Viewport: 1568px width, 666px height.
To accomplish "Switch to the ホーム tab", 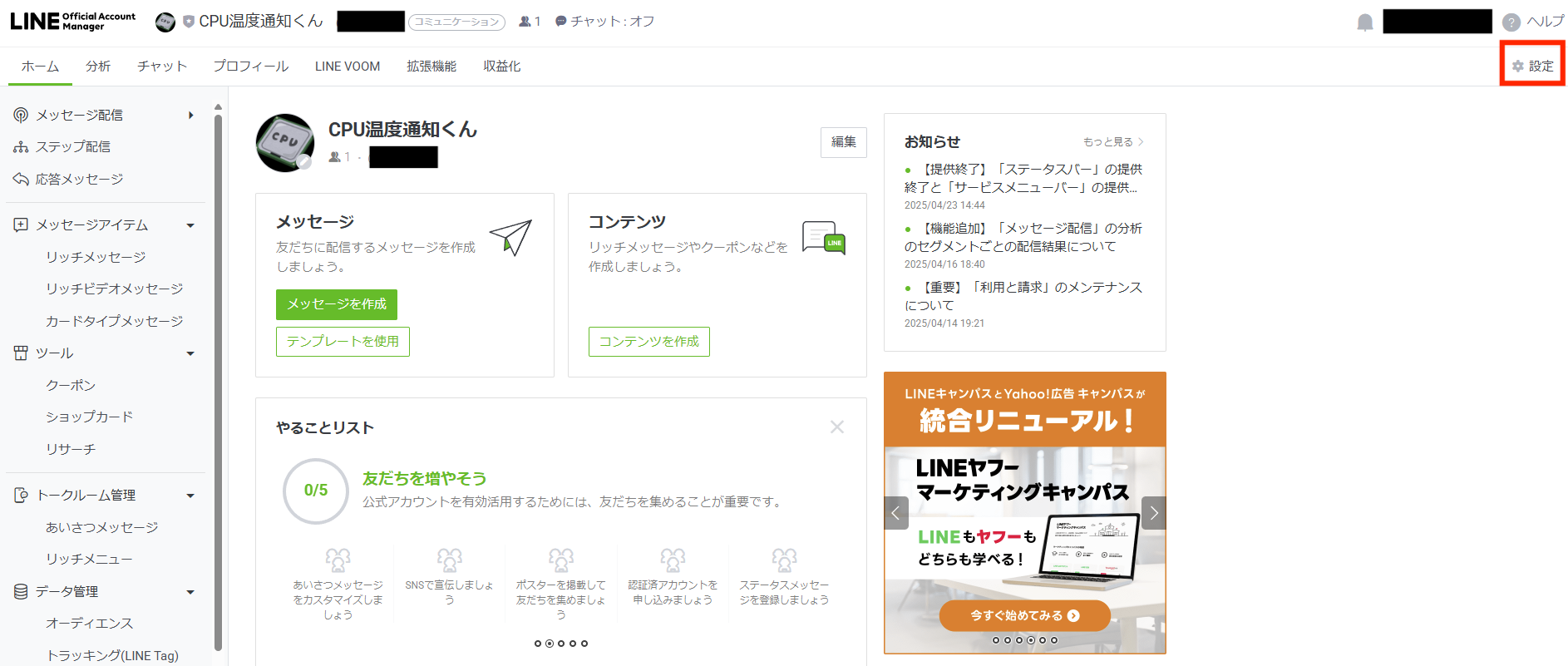I will click(x=40, y=67).
